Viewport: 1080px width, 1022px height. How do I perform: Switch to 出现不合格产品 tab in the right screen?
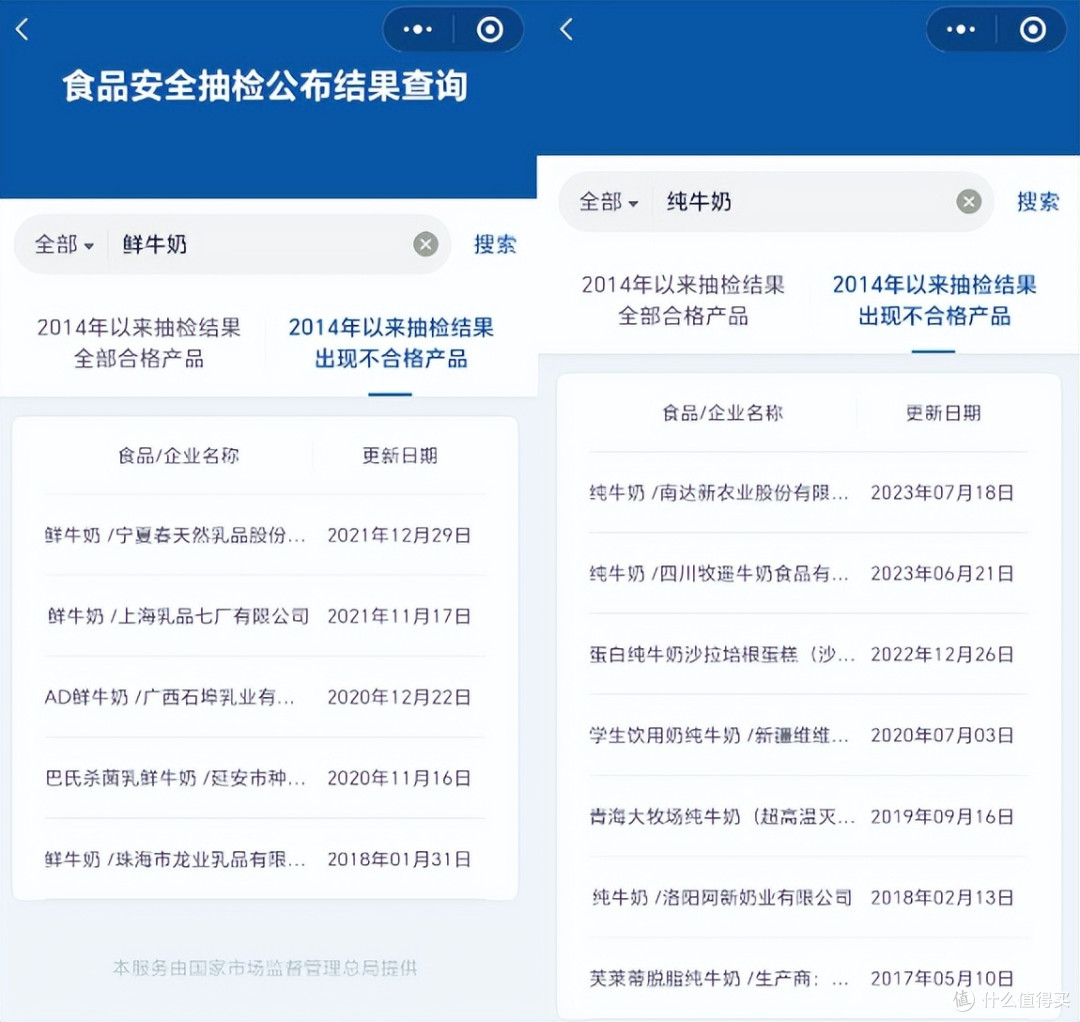click(934, 300)
